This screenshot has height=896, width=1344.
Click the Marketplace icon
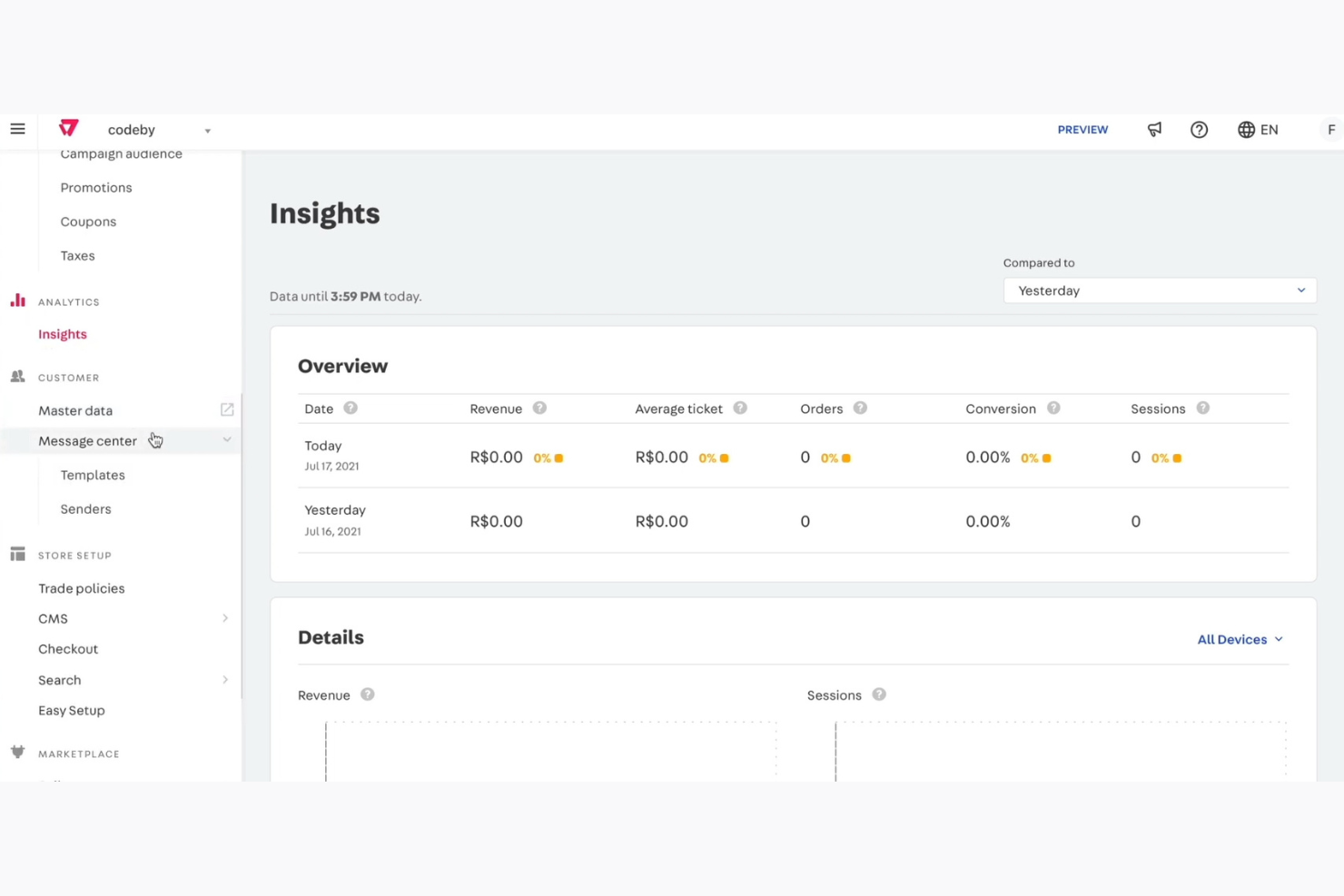(x=17, y=752)
